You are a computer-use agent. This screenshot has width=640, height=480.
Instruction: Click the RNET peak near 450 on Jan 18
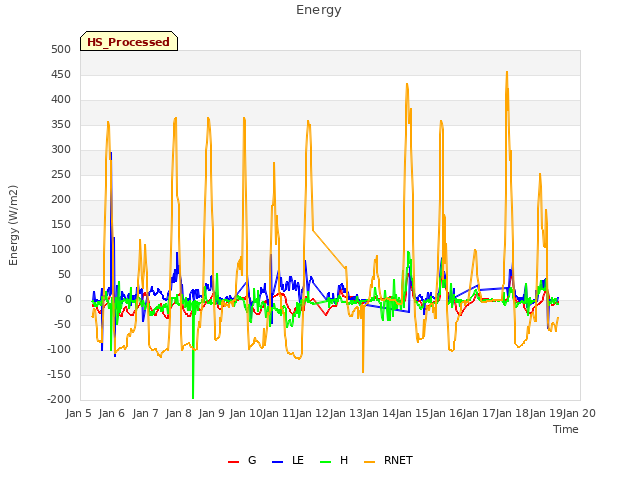507,73
